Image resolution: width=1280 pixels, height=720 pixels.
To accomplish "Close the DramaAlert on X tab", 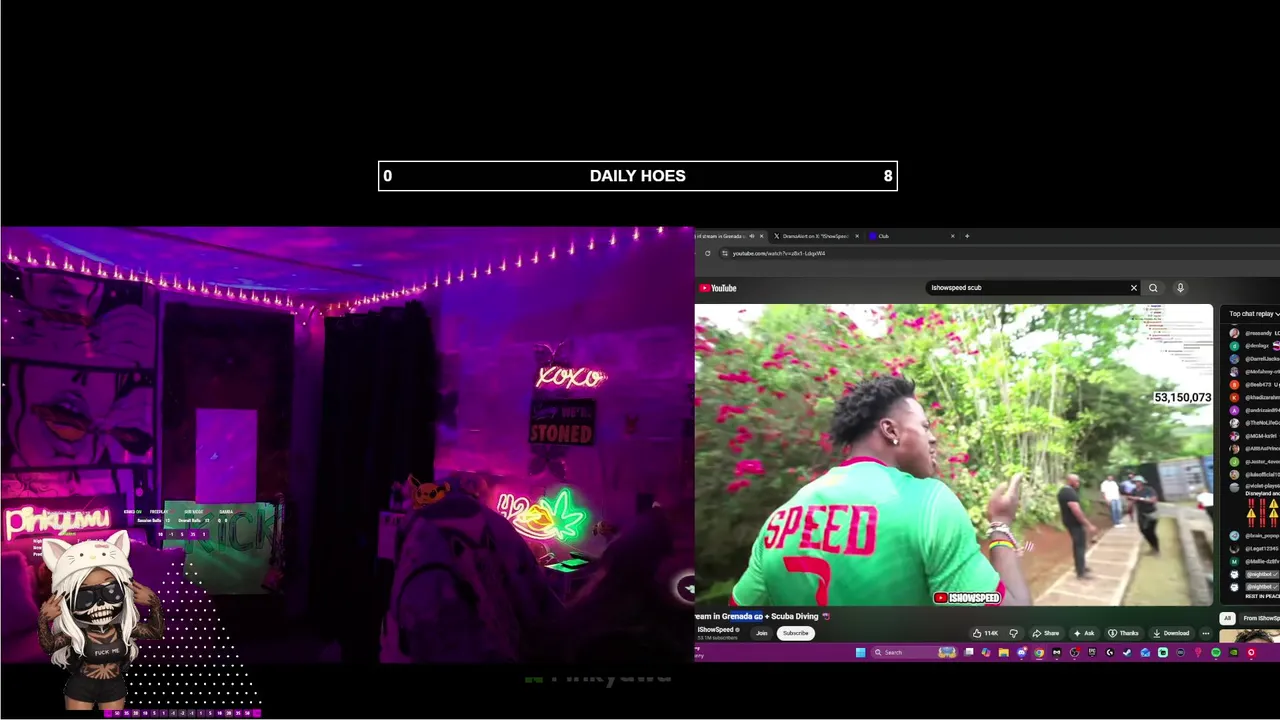I will point(857,236).
